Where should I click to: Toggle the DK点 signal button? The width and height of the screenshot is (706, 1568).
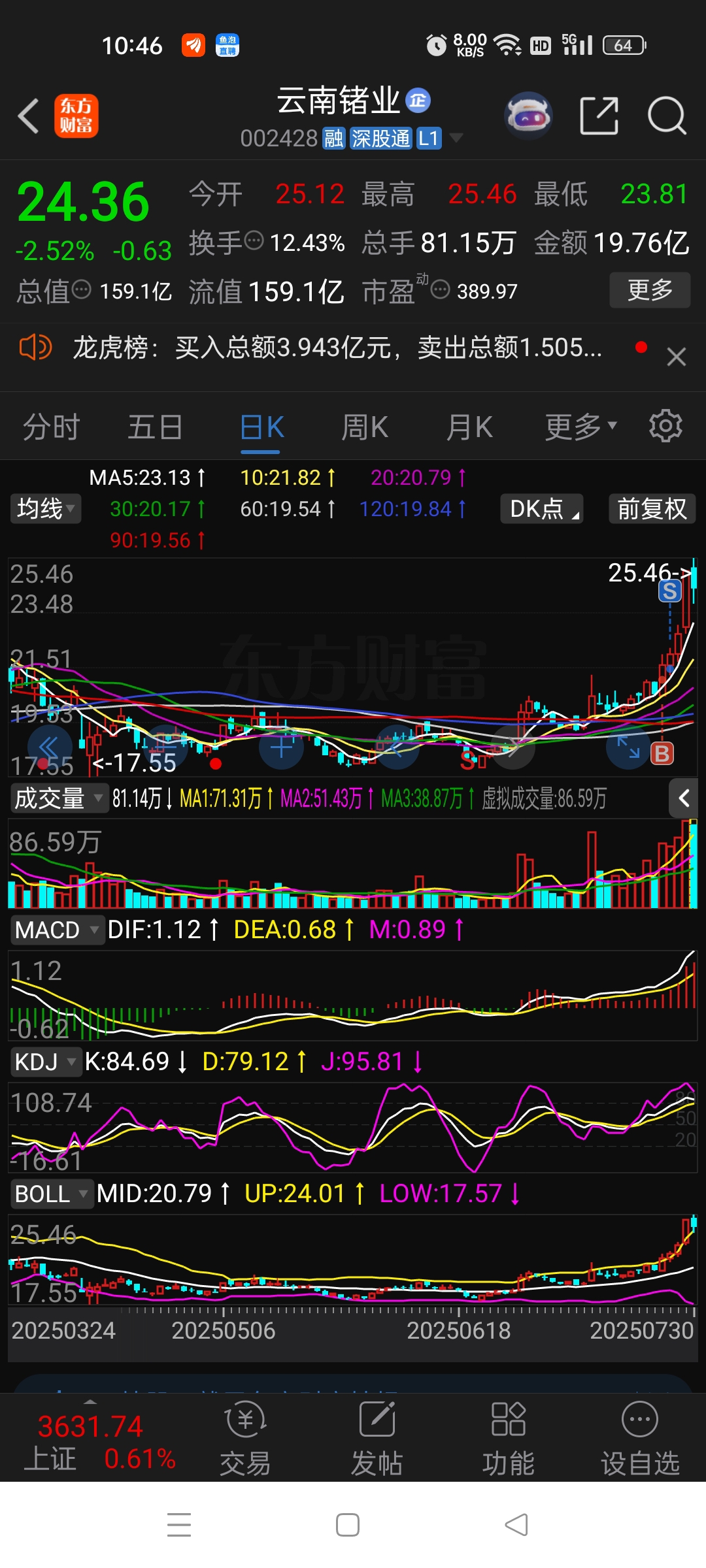click(541, 508)
